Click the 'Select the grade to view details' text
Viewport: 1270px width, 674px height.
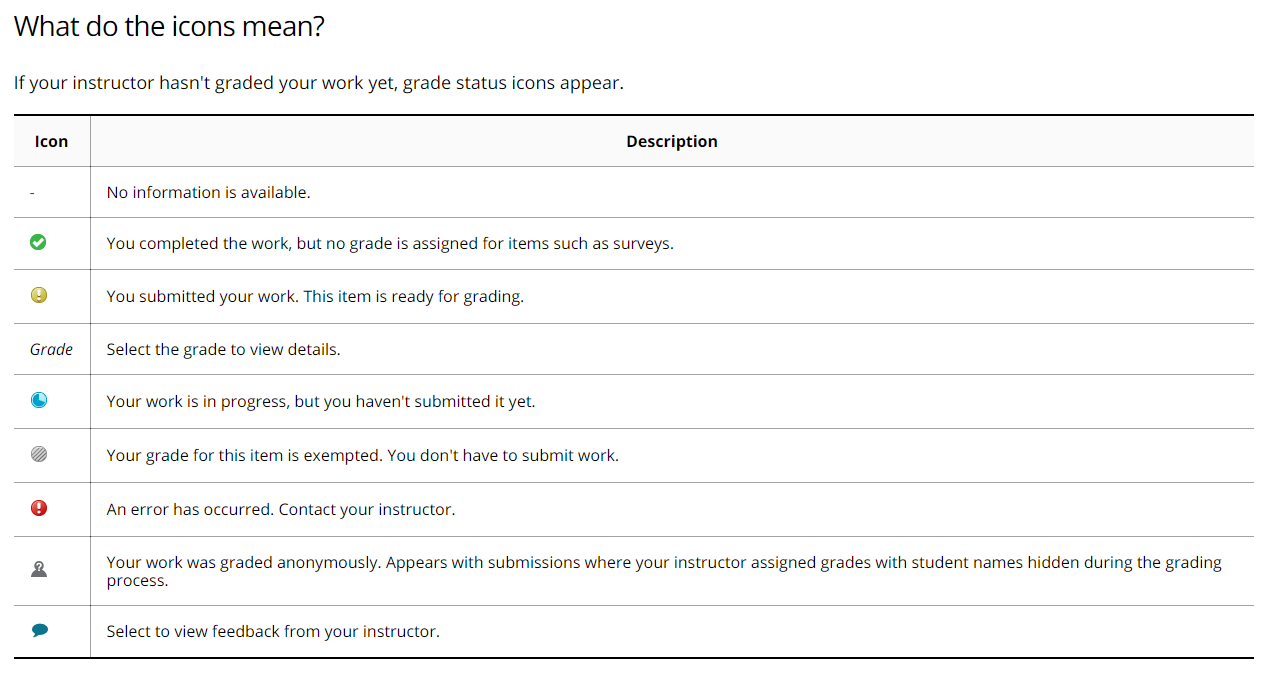pyautogui.click(x=223, y=350)
